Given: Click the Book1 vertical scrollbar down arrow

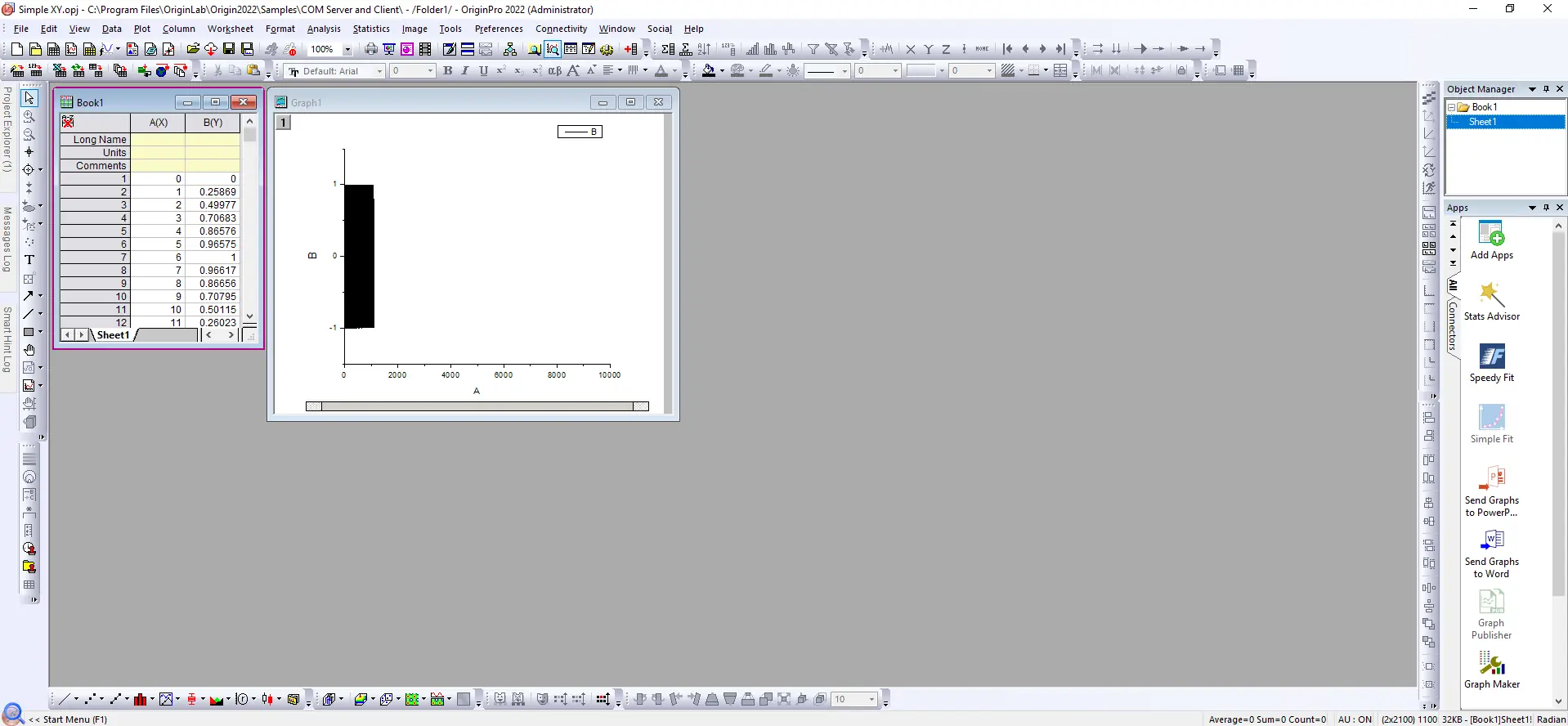Looking at the screenshot, I should pos(250,316).
